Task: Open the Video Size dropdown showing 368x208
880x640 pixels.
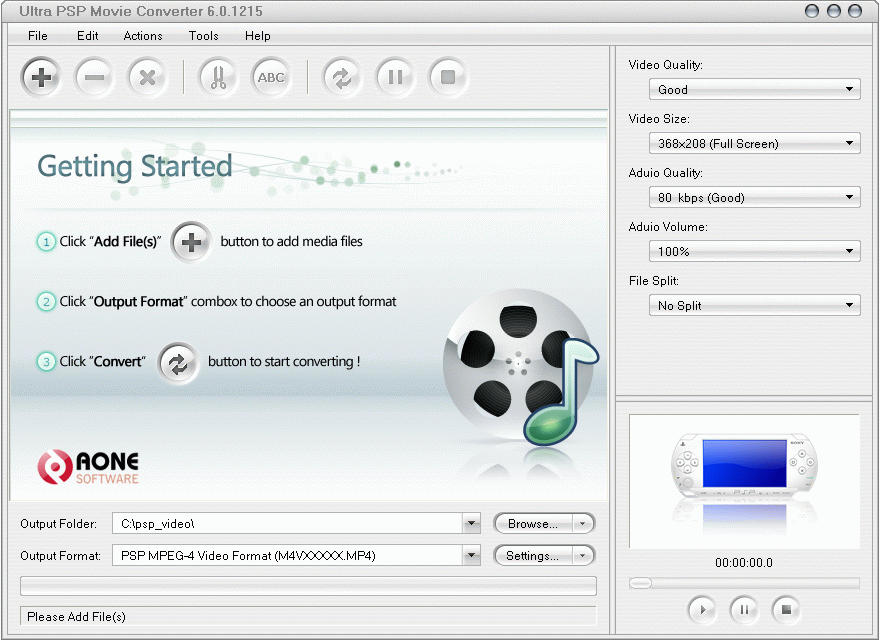Action: [x=754, y=143]
